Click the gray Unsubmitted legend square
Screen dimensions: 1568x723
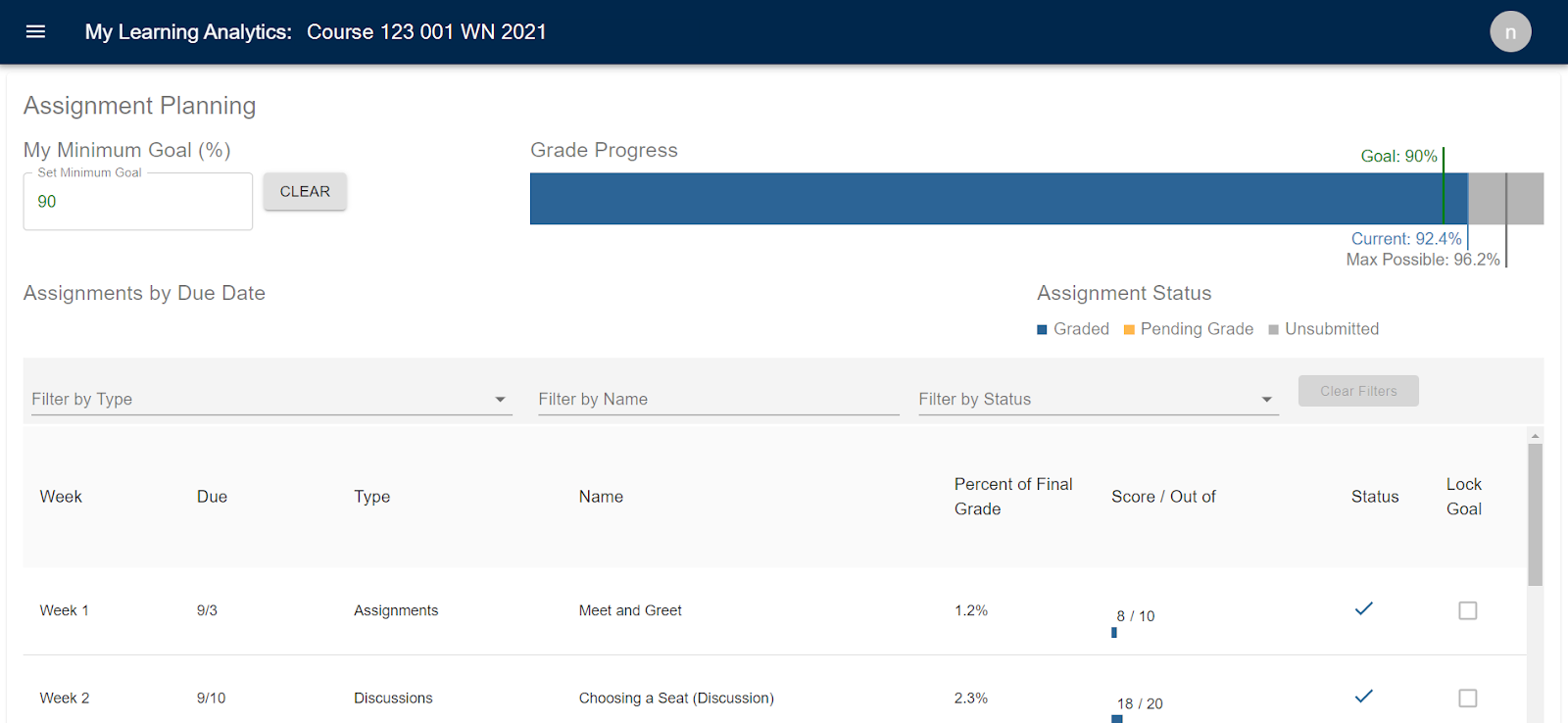(1273, 330)
